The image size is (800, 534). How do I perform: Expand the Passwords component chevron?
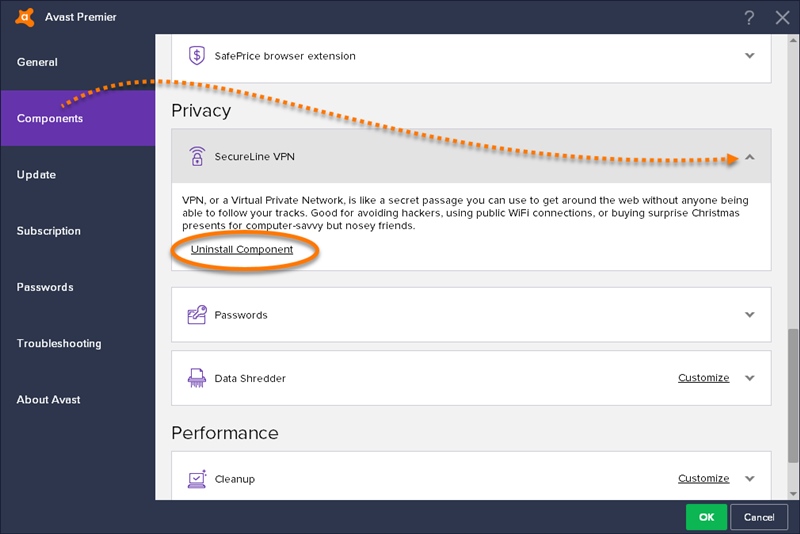(x=749, y=315)
